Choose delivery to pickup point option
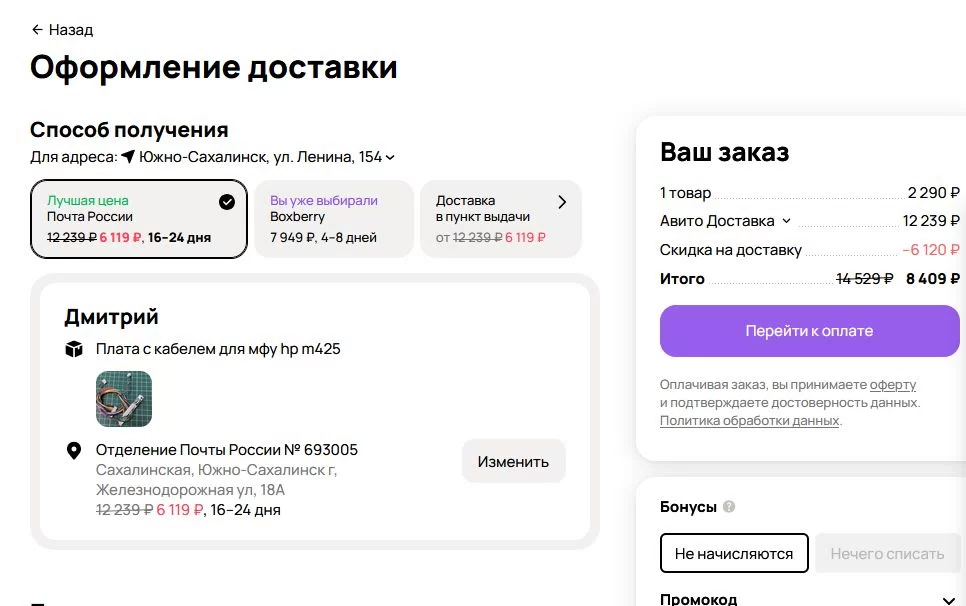The width and height of the screenshot is (966, 606). [492, 219]
